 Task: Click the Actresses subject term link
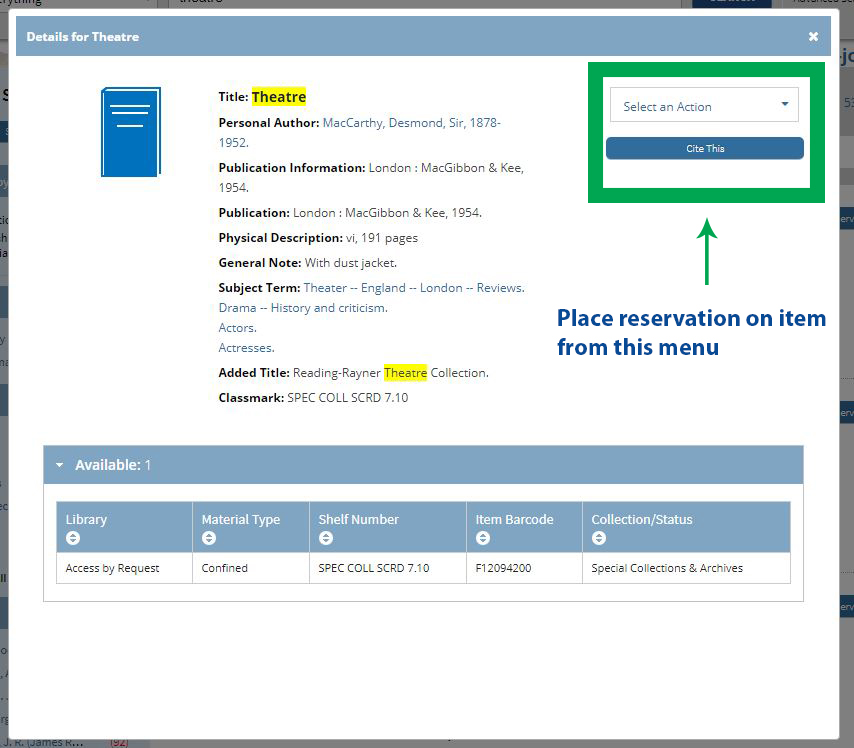pyautogui.click(x=246, y=348)
